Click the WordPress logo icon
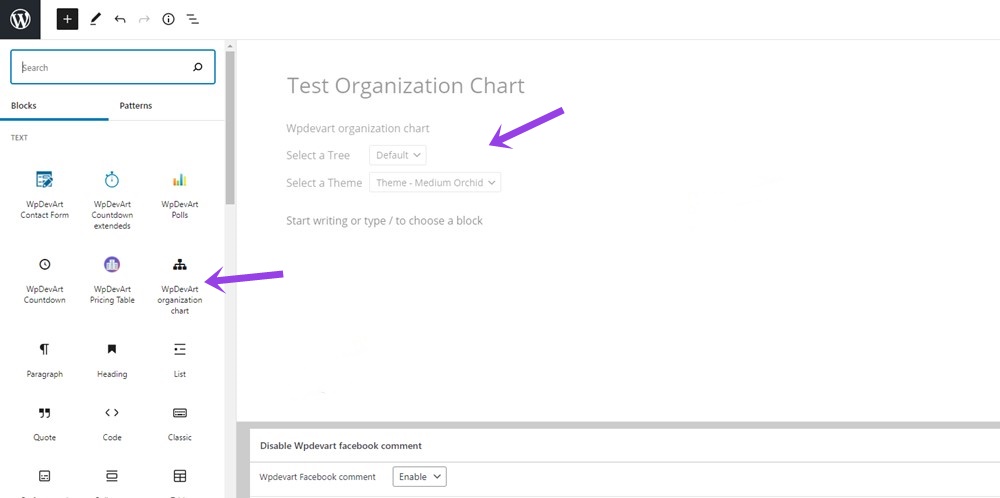Viewport: 1000px width, 498px height. [x=20, y=19]
